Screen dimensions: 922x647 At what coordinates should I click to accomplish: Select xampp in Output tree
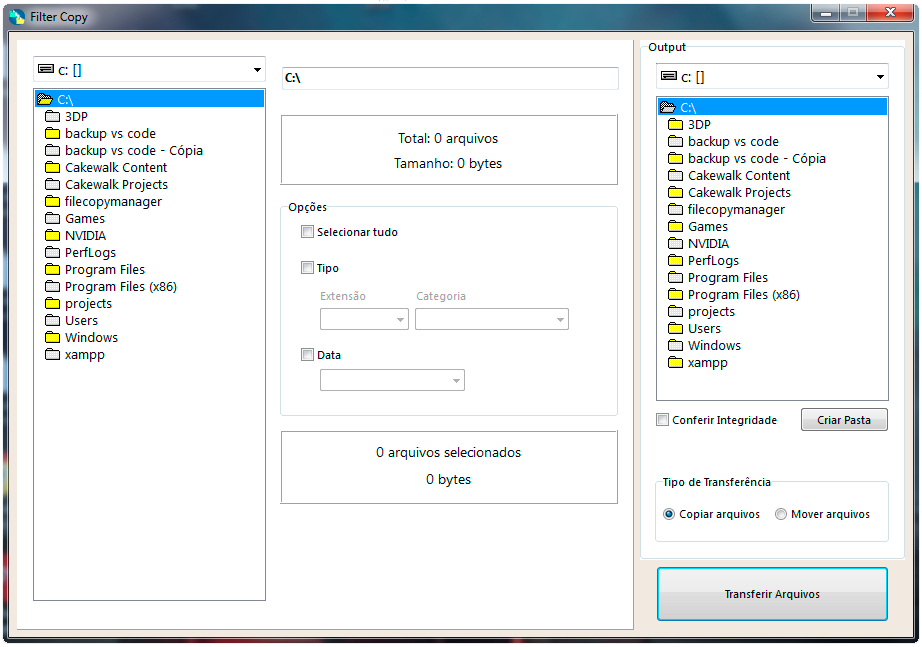[707, 362]
